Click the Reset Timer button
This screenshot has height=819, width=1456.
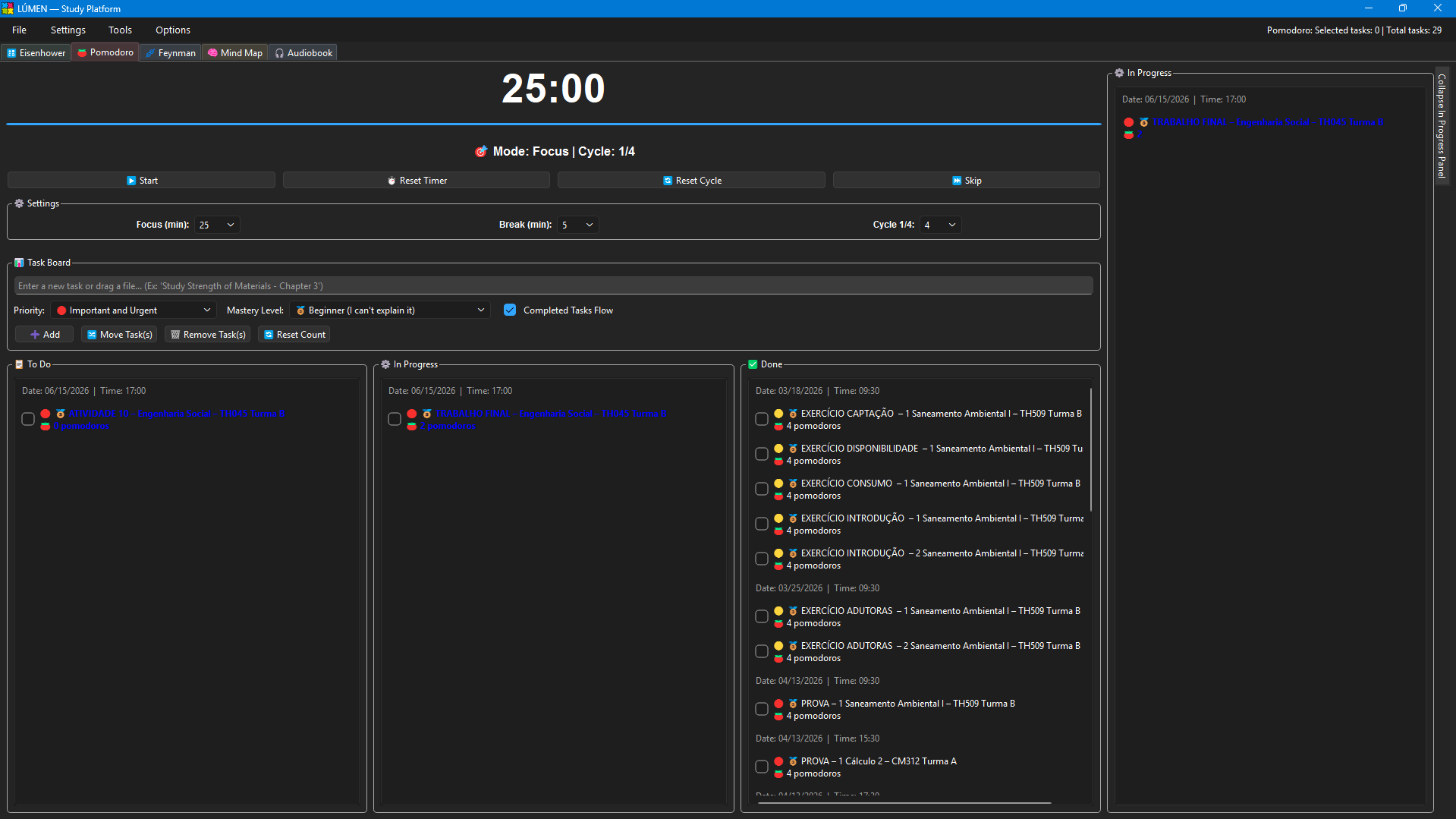click(416, 180)
